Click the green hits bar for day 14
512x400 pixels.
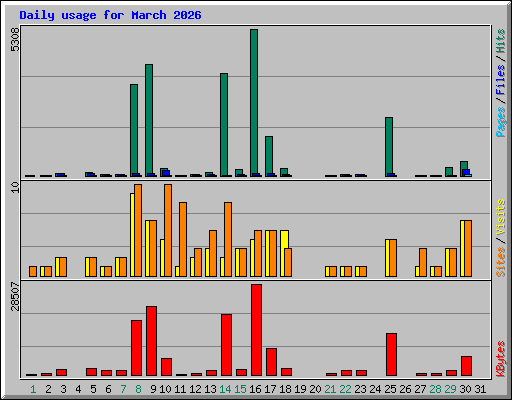click(224, 125)
